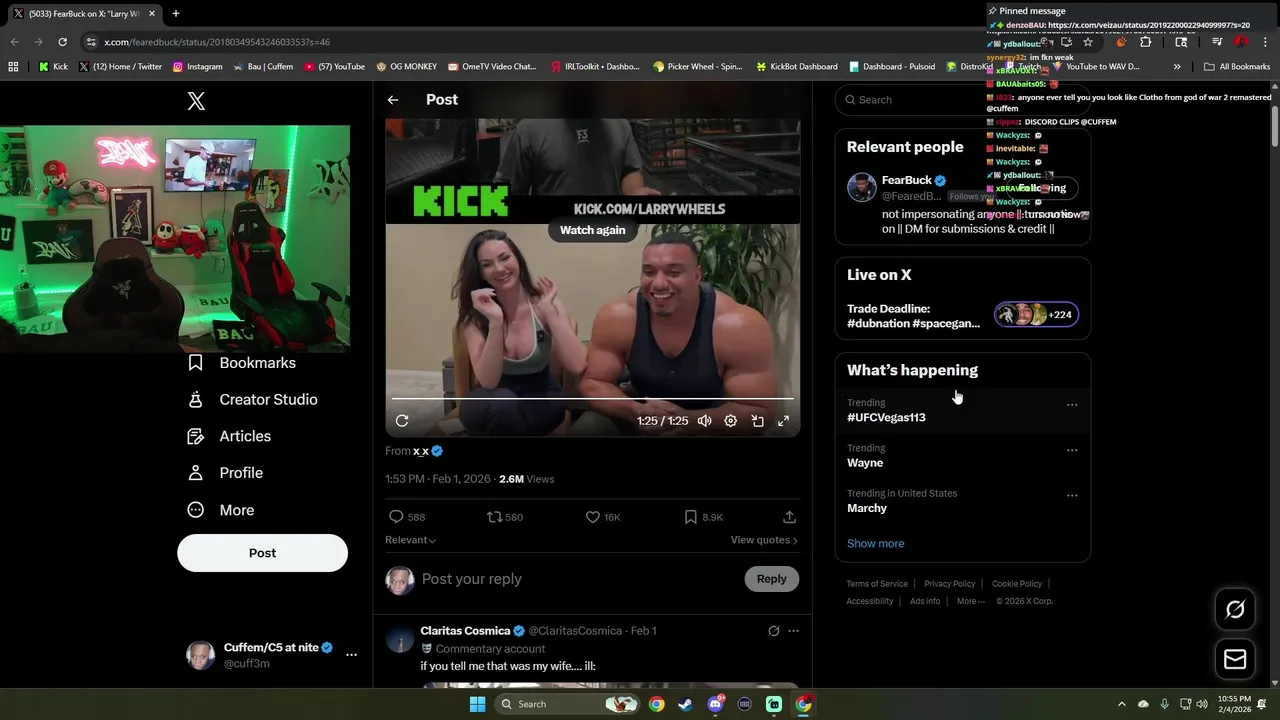Replay the video with the circular arrow
Image resolution: width=1280 pixels, height=720 pixels.
(402, 421)
